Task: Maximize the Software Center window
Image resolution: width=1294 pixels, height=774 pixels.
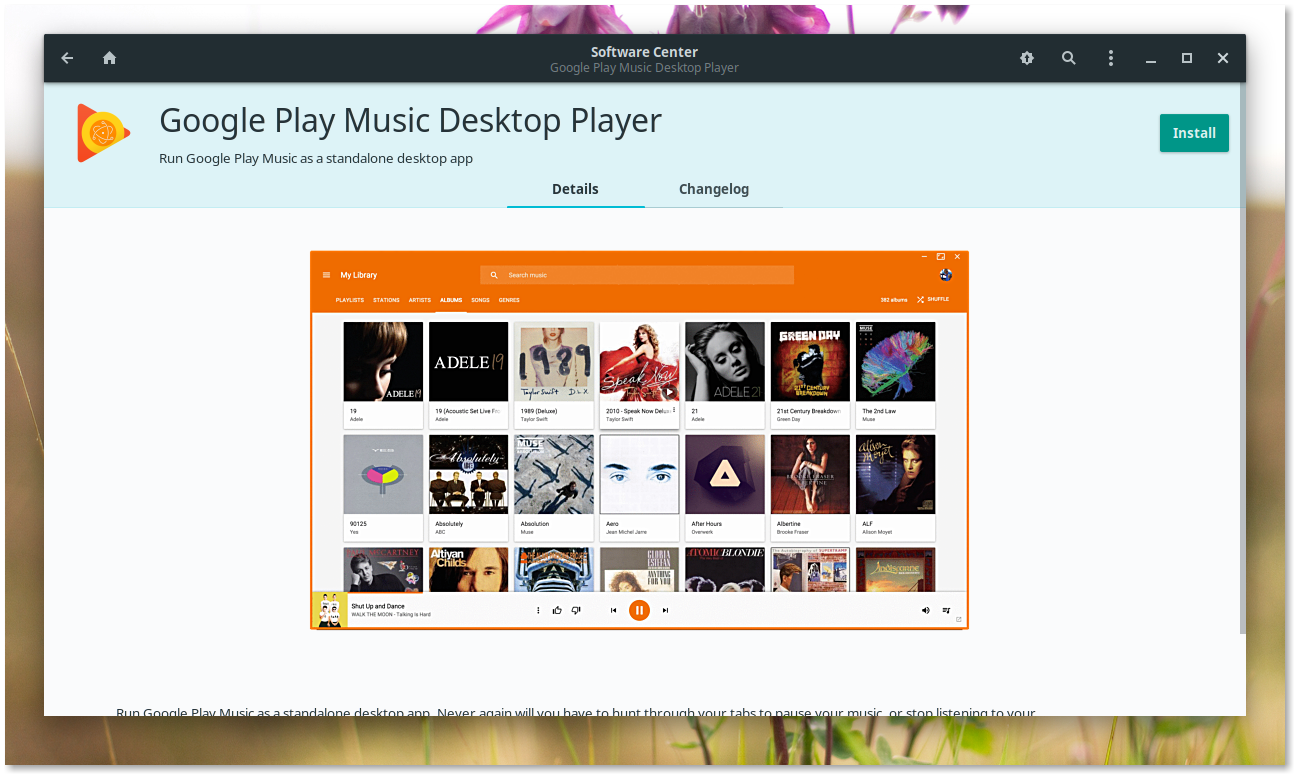Action: point(1187,58)
